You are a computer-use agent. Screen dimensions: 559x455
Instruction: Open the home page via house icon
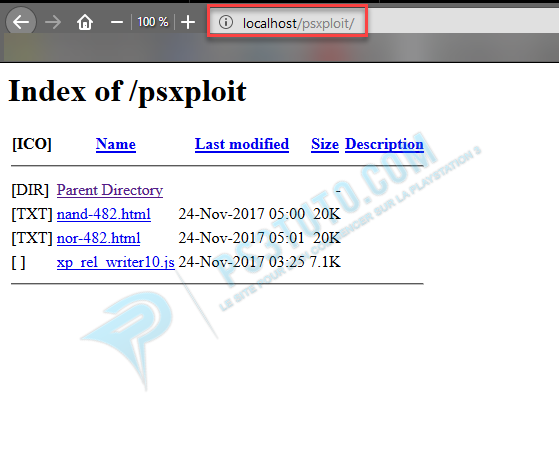[85, 22]
